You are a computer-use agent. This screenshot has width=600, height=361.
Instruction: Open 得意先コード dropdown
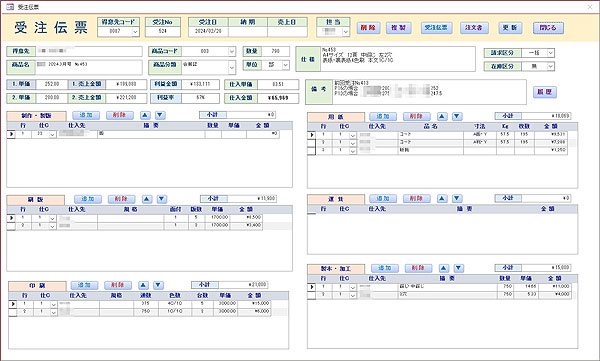pos(135,32)
